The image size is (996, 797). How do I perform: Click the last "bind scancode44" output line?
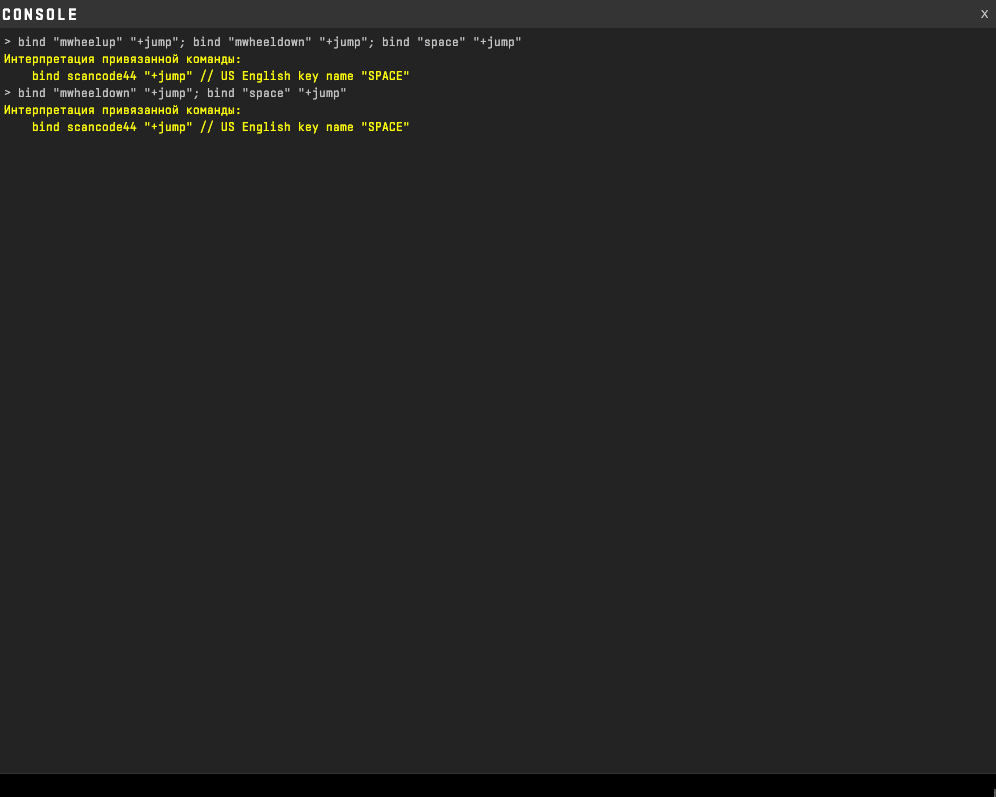point(220,127)
